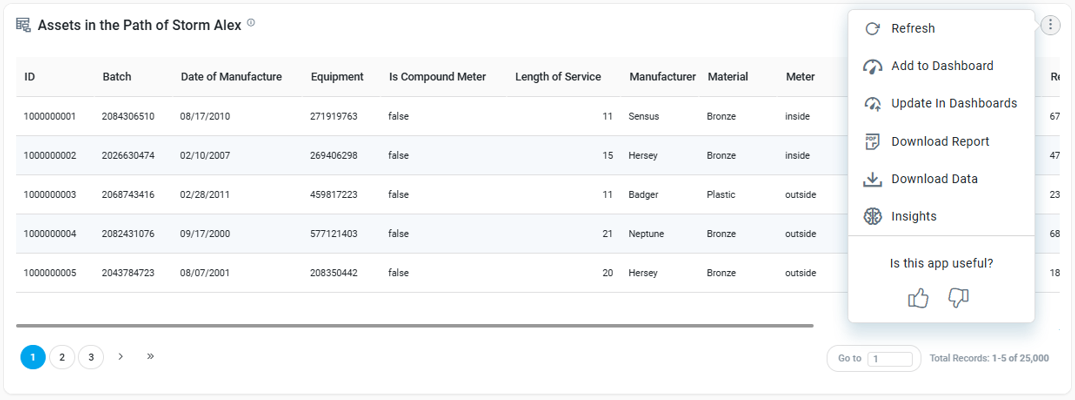Viewport: 1075px width, 400px height.
Task: Click the info icon next to Storm Alex title
Action: pyautogui.click(x=251, y=23)
